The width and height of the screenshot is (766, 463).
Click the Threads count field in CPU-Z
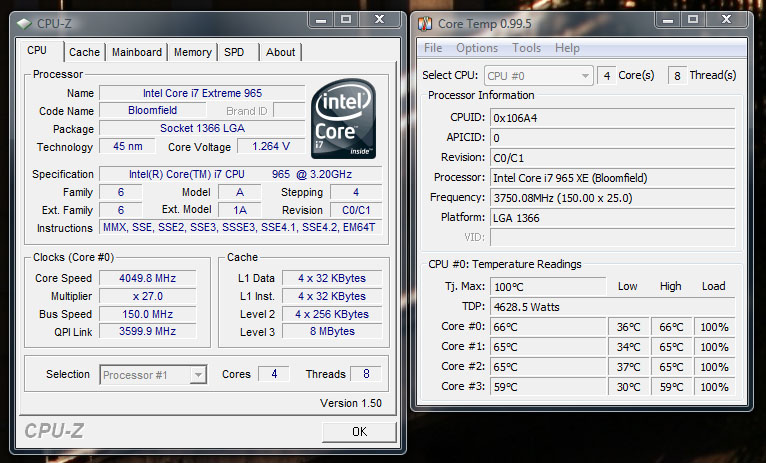366,374
